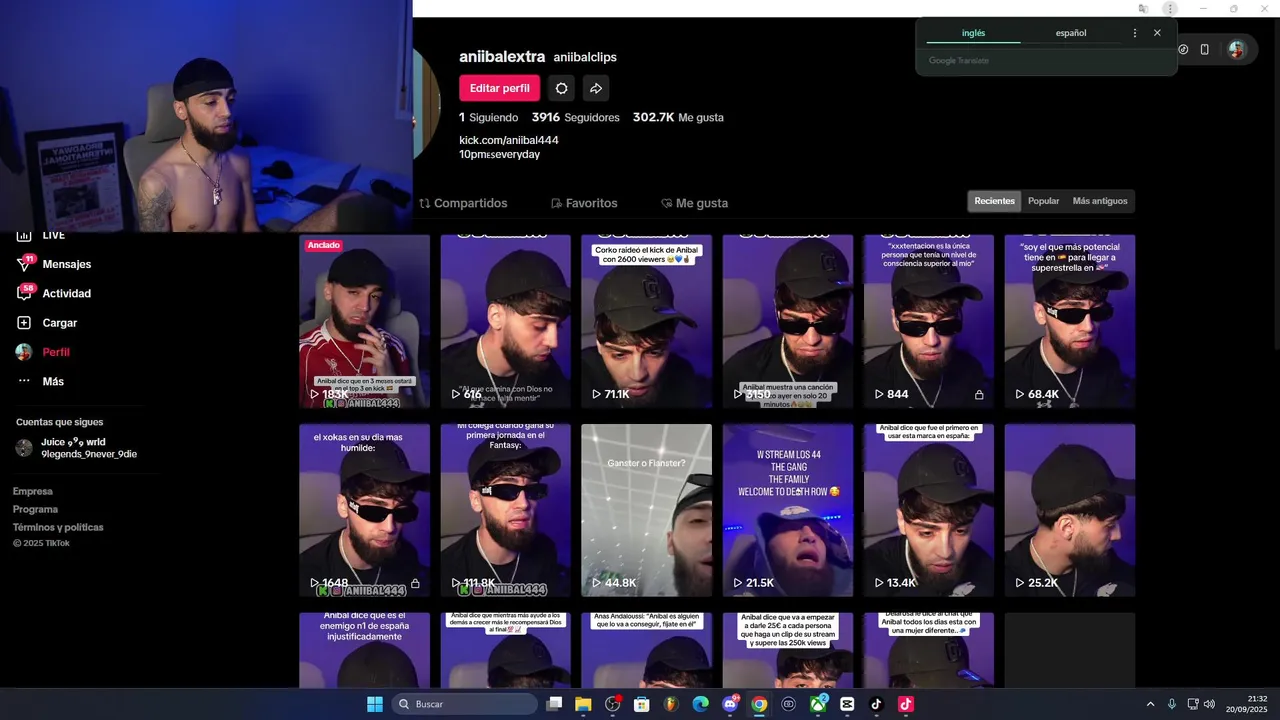The image size is (1280, 720).
Task: Sort videos by Más antiguos
Action: 1100,201
